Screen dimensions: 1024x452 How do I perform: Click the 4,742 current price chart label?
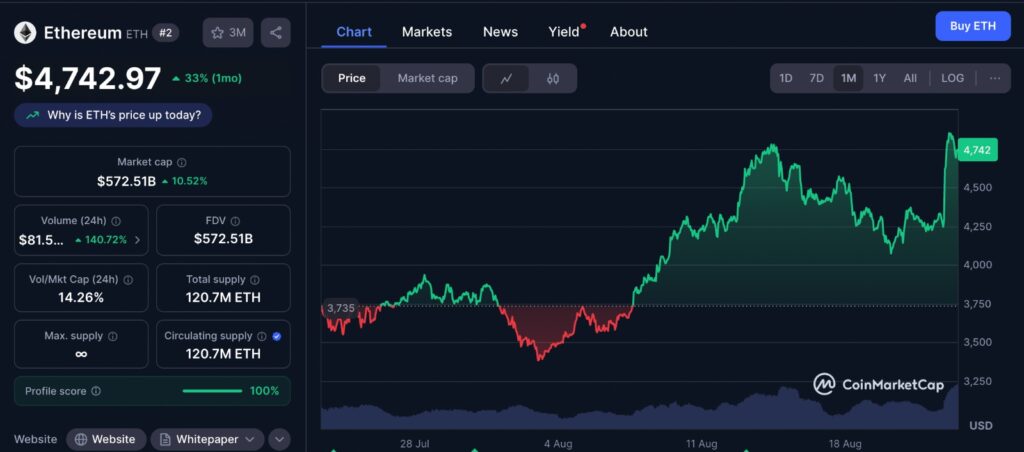point(977,150)
